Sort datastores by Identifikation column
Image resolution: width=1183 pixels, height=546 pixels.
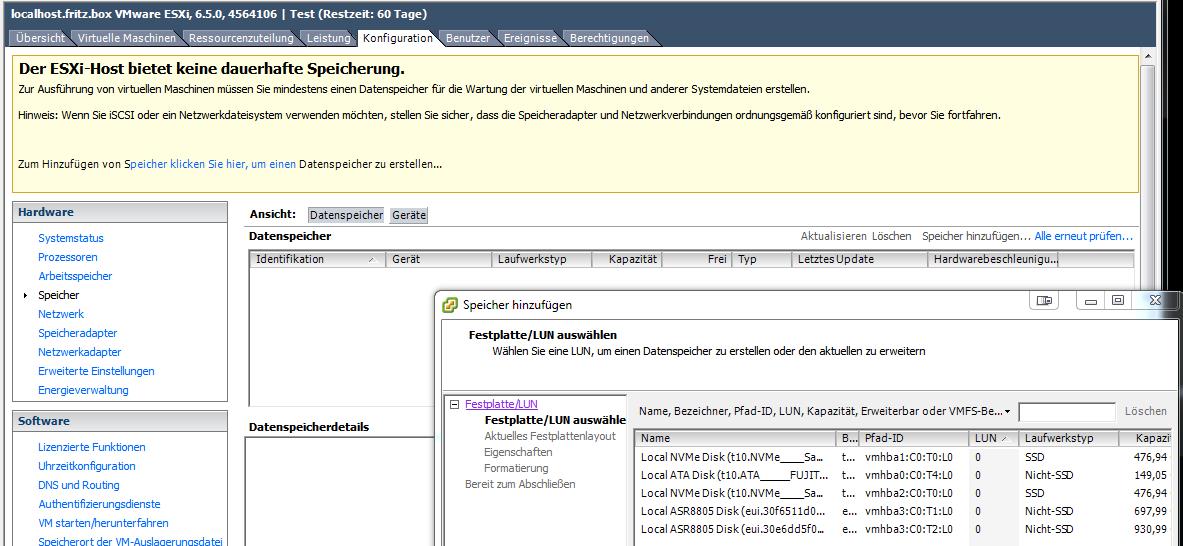click(x=317, y=259)
